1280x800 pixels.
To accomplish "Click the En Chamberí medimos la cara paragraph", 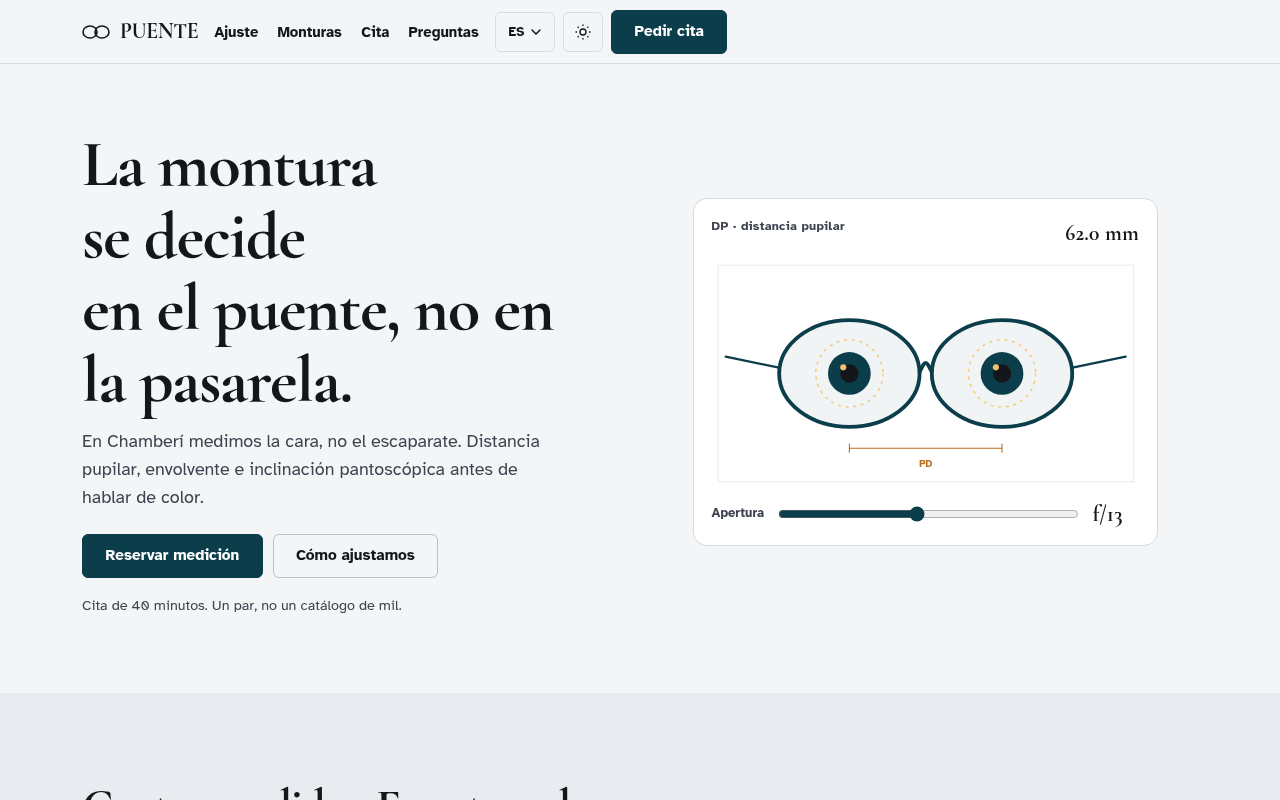I will pyautogui.click(x=311, y=469).
